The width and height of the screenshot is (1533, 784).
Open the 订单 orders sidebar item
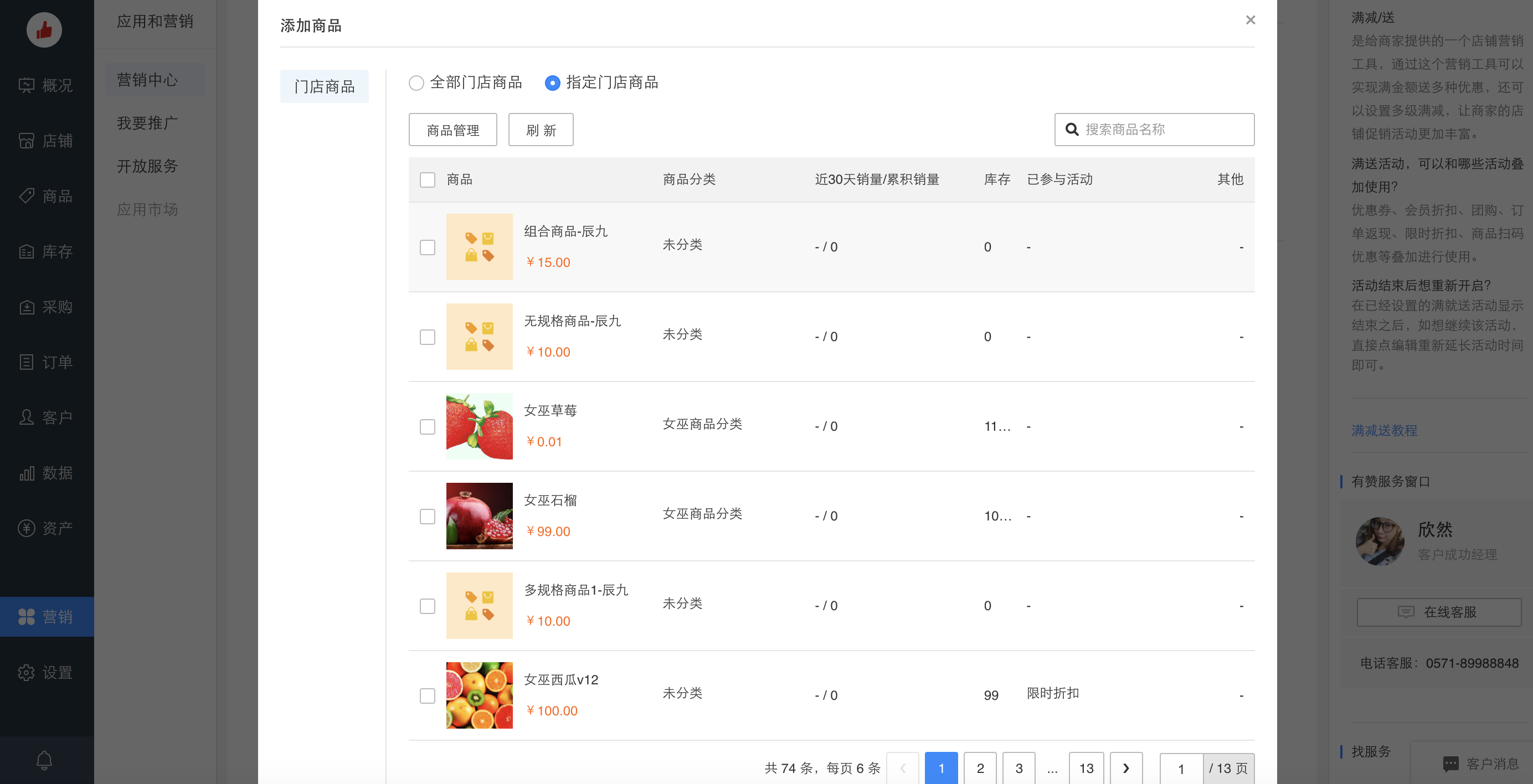[x=47, y=362]
